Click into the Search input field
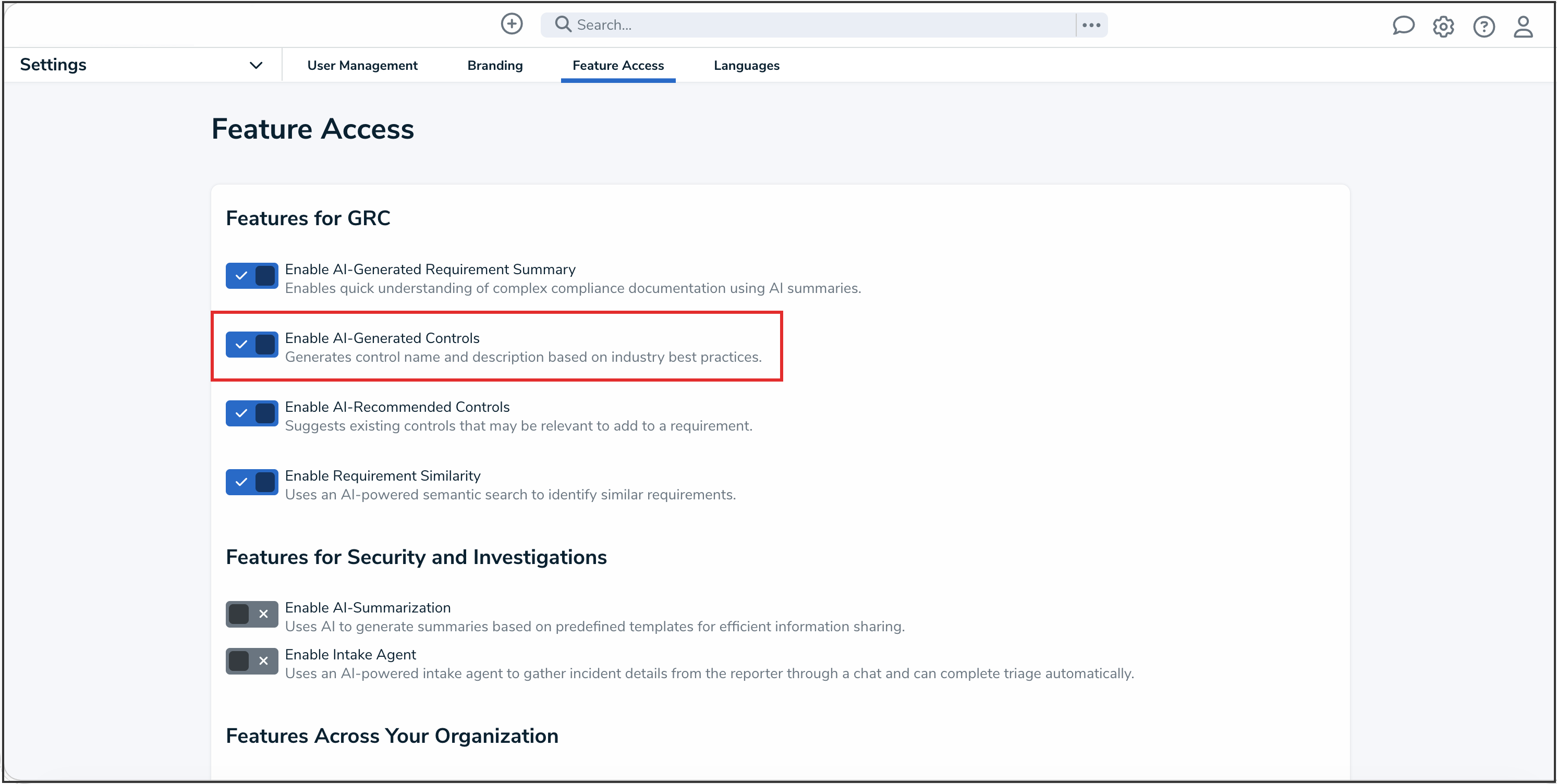This screenshot has width=1557, height=784. point(816,25)
